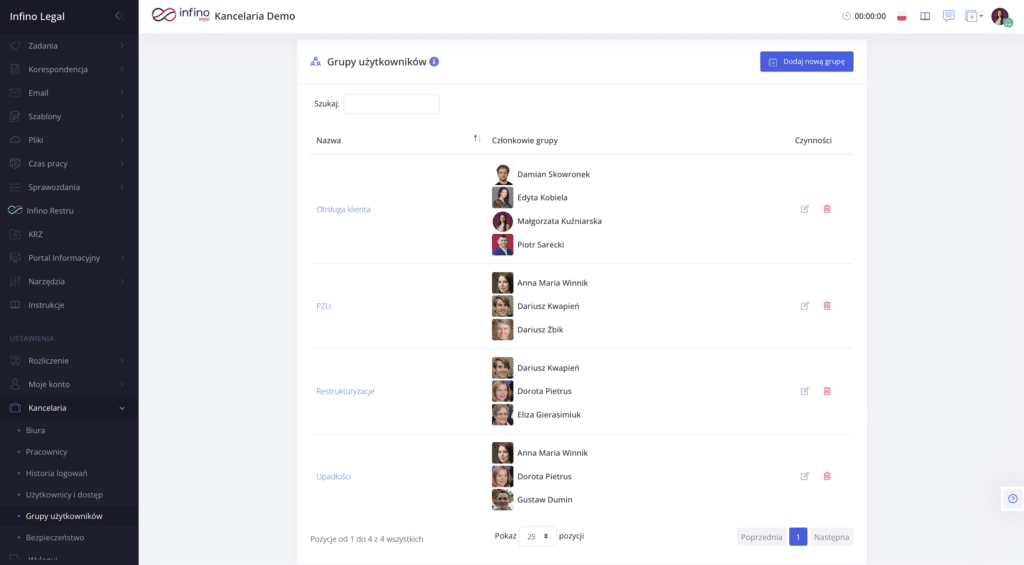This screenshot has width=1024, height=565.
Task: Delete the Upadłości group
Action: pos(827,476)
